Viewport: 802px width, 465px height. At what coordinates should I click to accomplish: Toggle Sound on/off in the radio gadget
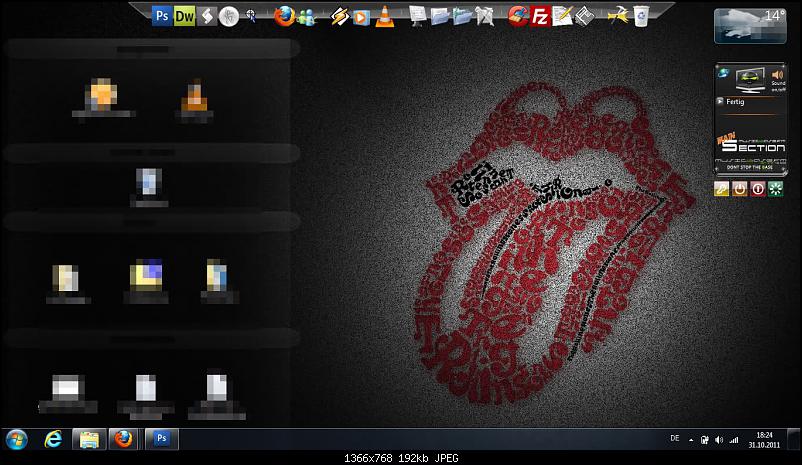click(x=778, y=81)
